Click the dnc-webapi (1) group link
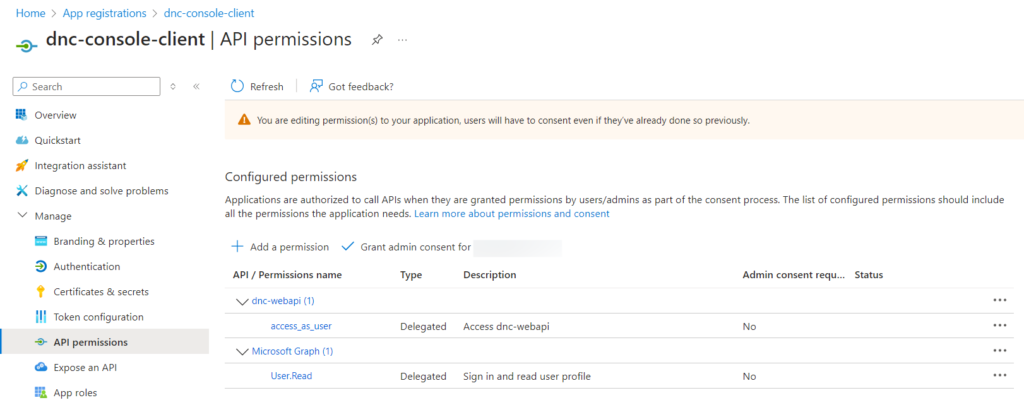Screen dimensions: 1024x405 pos(283,301)
